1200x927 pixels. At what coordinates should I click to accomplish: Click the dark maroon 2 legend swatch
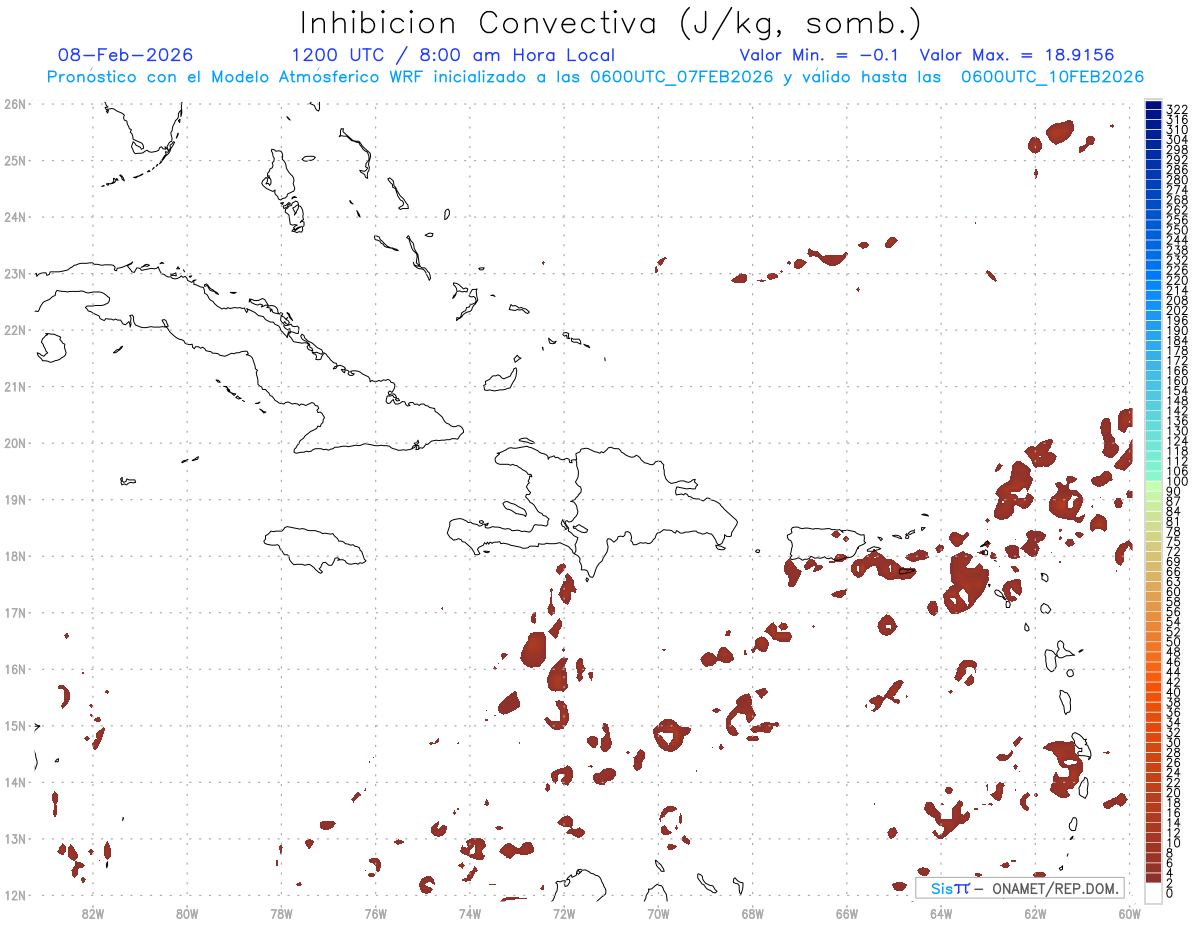pos(1153,878)
